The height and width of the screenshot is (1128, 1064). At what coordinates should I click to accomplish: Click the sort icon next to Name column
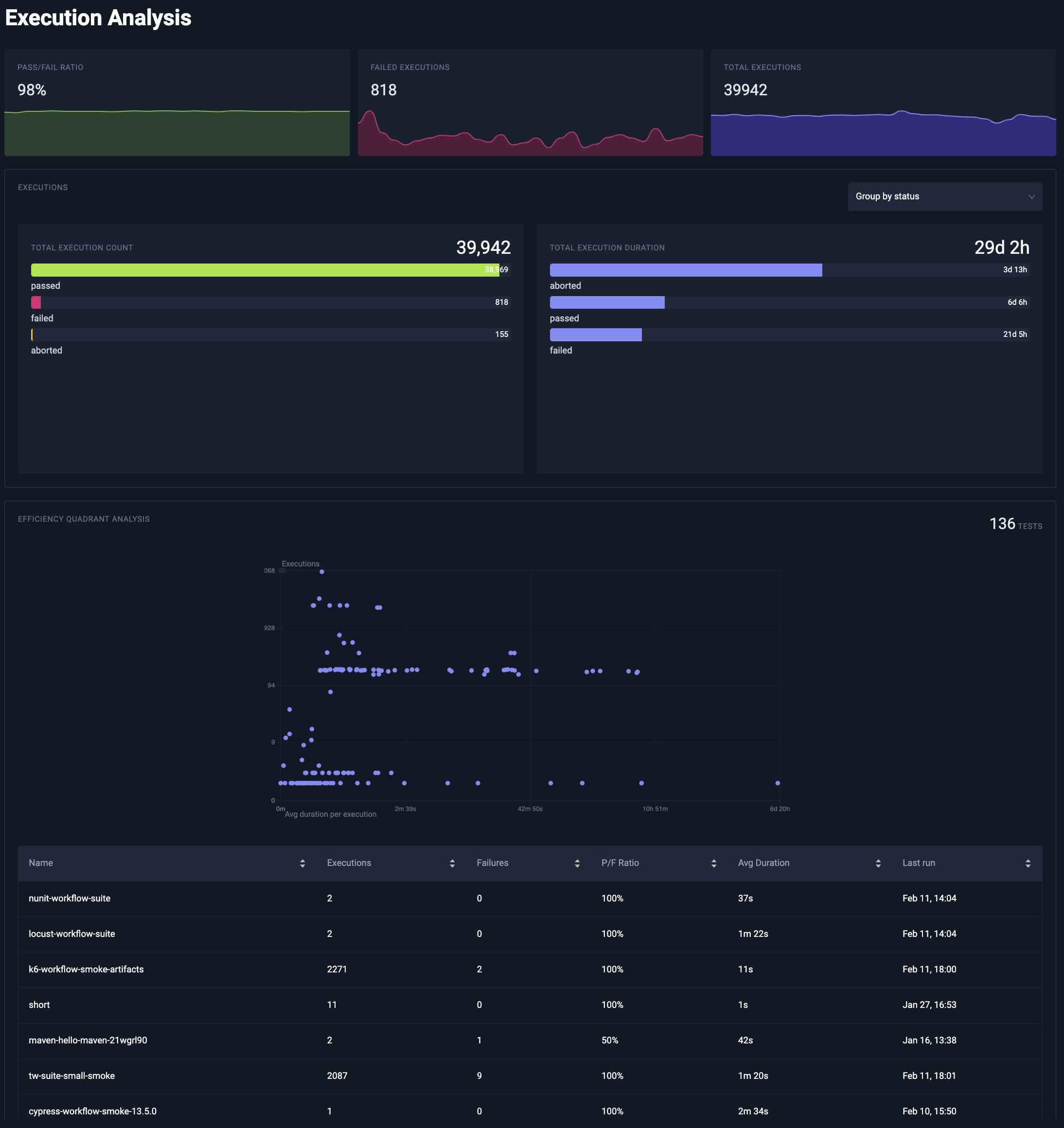point(302,863)
